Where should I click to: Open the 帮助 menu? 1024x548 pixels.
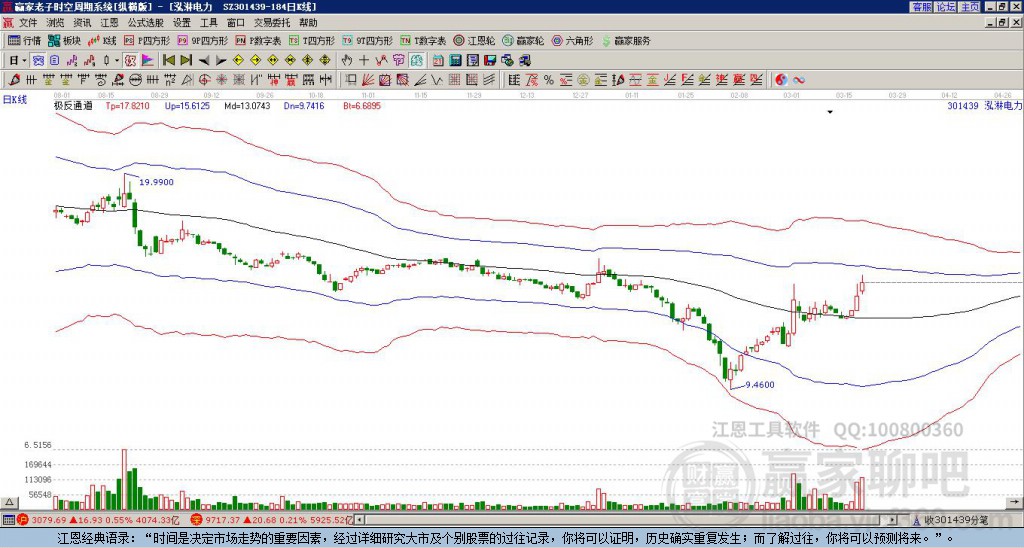point(308,23)
